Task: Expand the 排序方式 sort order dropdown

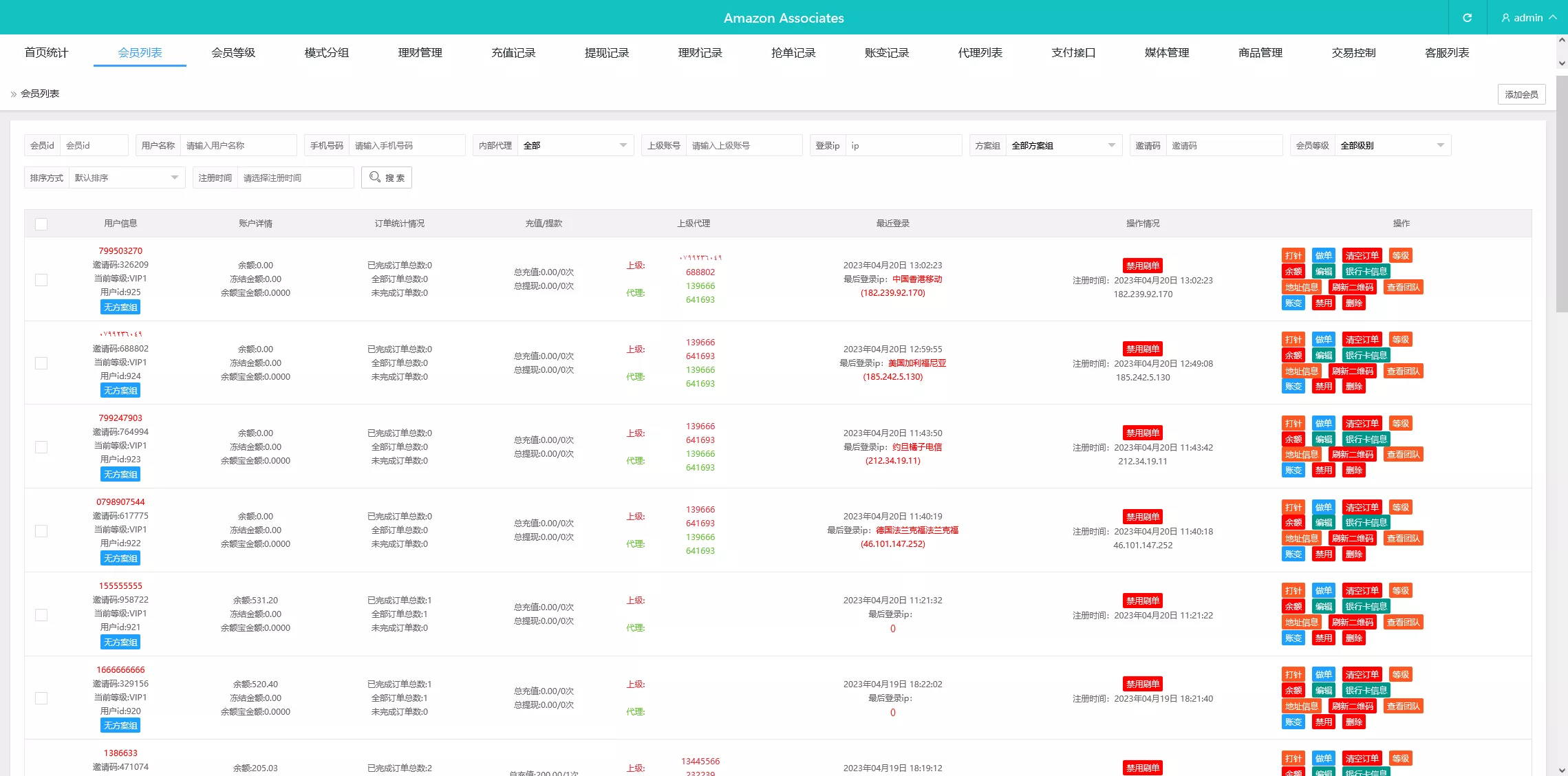Action: coord(127,177)
